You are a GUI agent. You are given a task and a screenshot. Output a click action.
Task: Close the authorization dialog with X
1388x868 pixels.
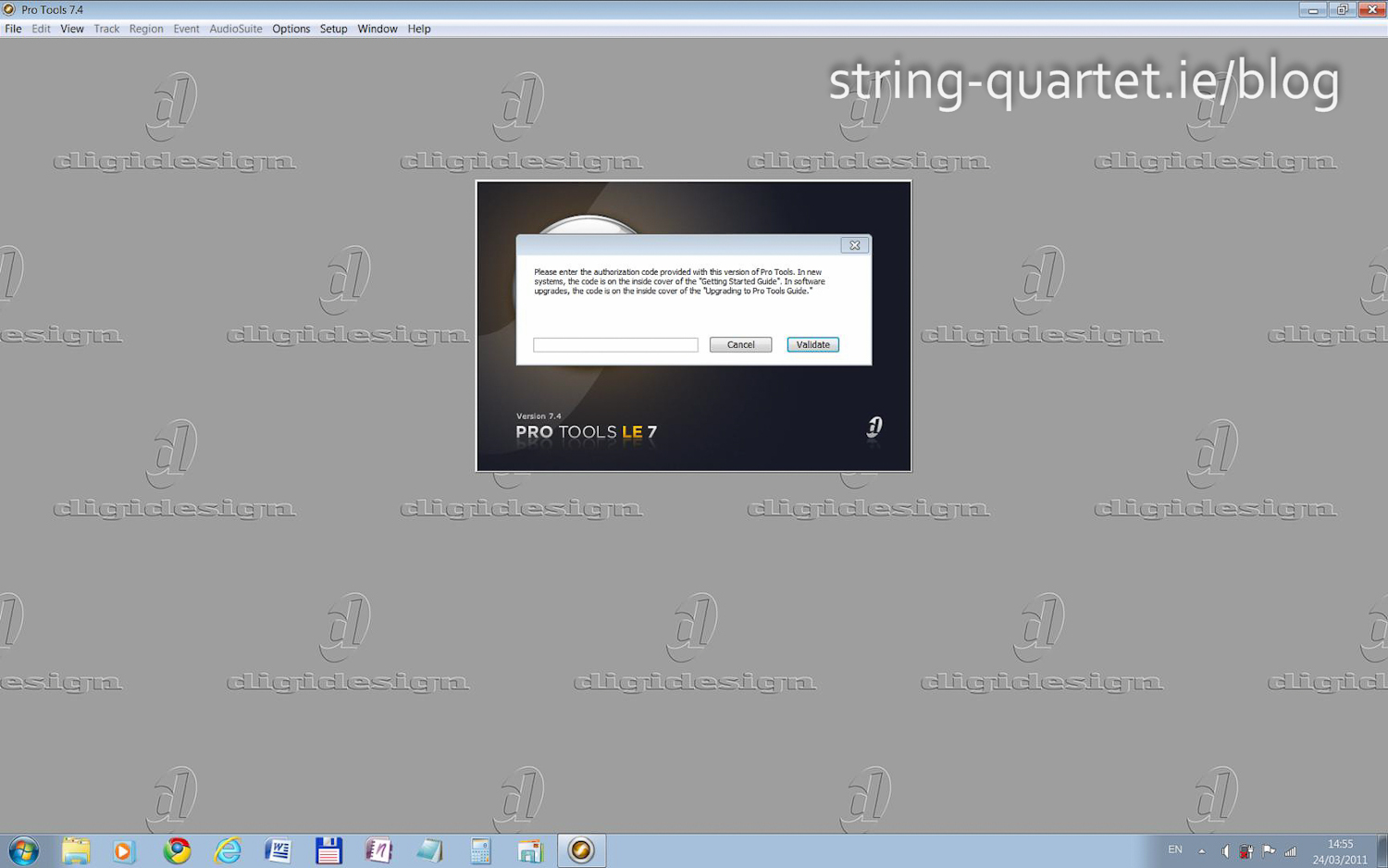[x=854, y=245]
